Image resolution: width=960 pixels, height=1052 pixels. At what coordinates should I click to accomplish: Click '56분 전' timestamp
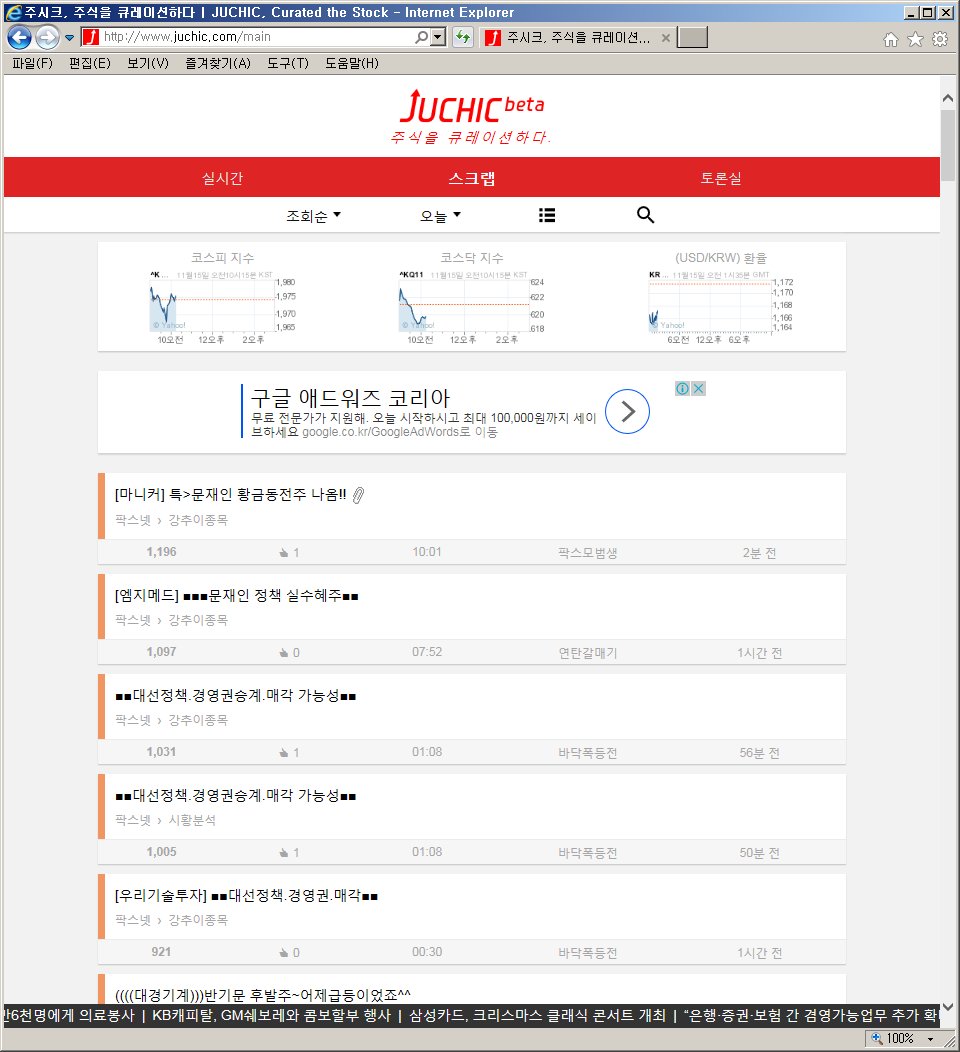pos(759,753)
